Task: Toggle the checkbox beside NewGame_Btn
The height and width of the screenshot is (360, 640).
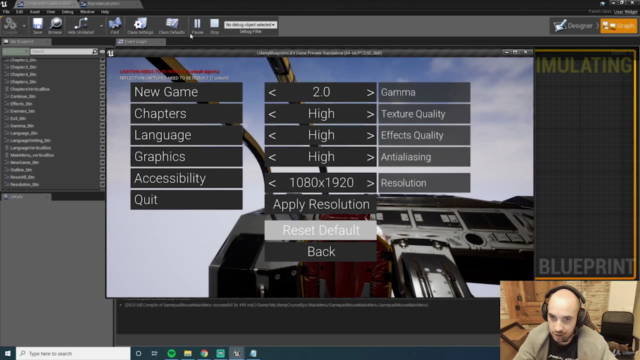Action: pos(102,162)
